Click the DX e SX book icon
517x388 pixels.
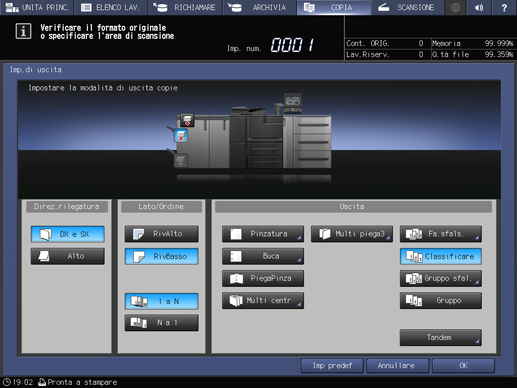coord(46,234)
